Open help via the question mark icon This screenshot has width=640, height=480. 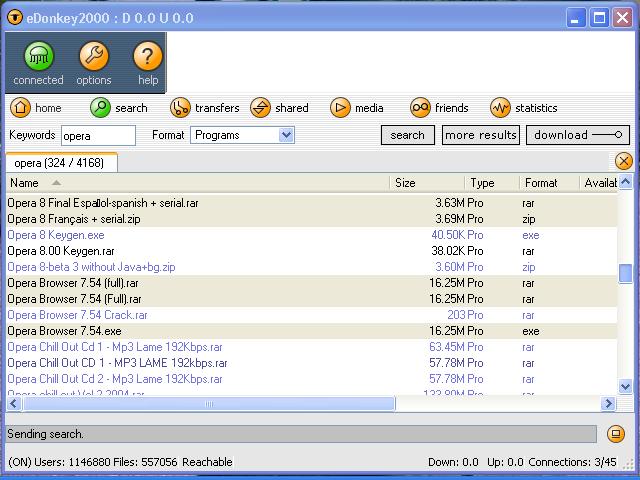click(148, 56)
